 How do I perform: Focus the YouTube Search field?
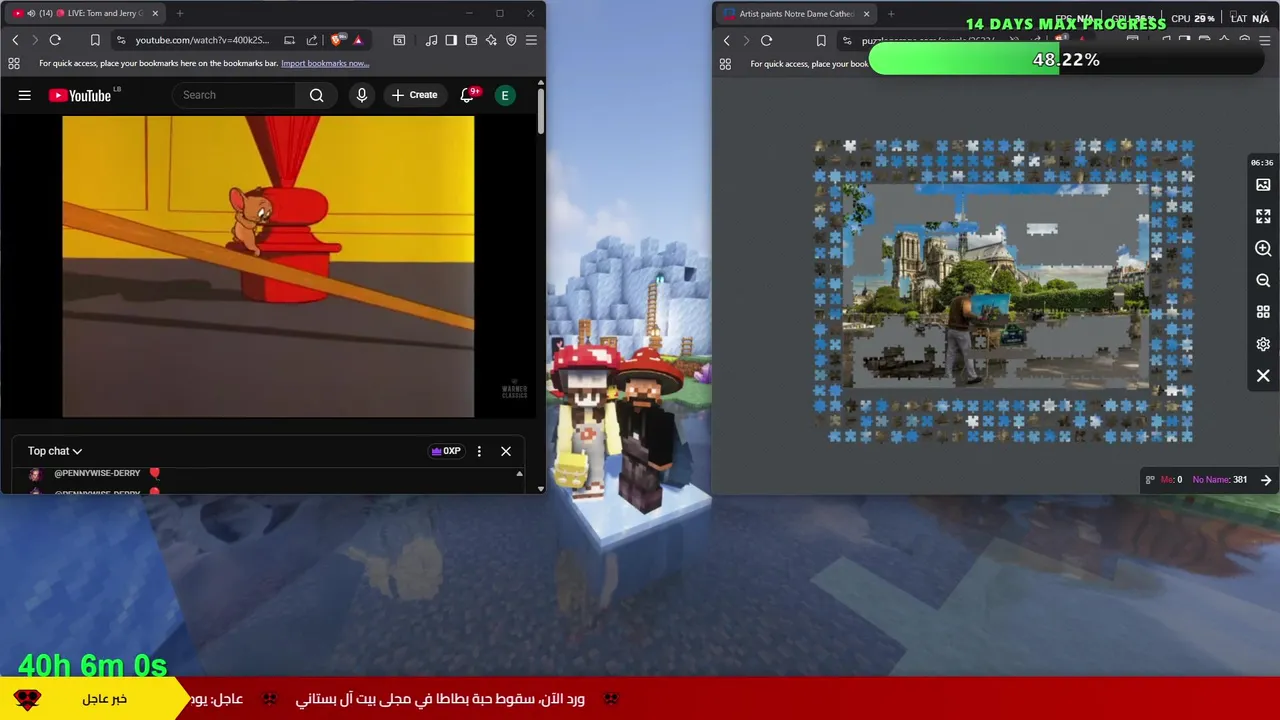[x=235, y=95]
